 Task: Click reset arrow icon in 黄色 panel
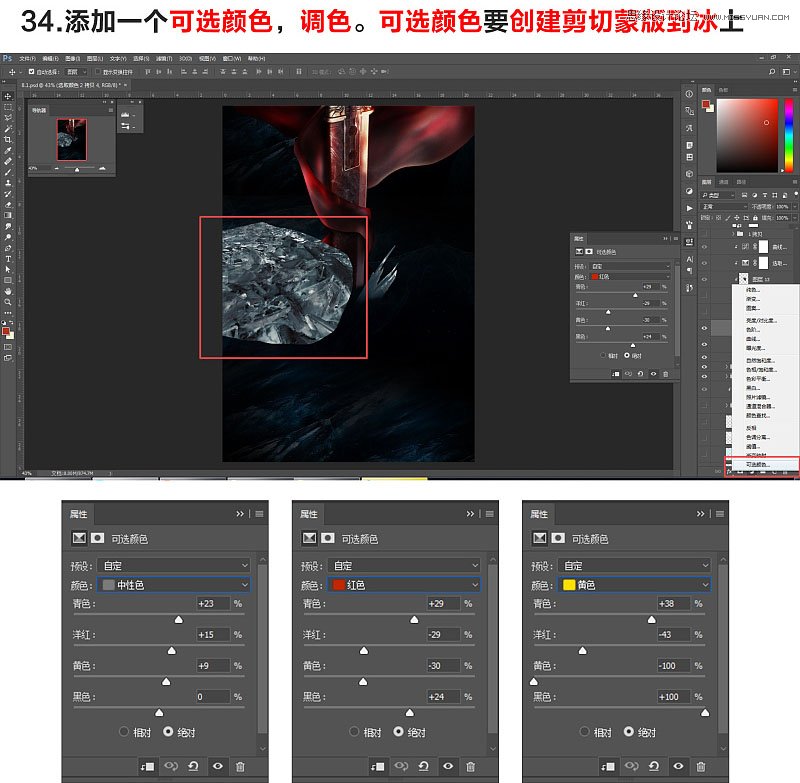point(654,766)
